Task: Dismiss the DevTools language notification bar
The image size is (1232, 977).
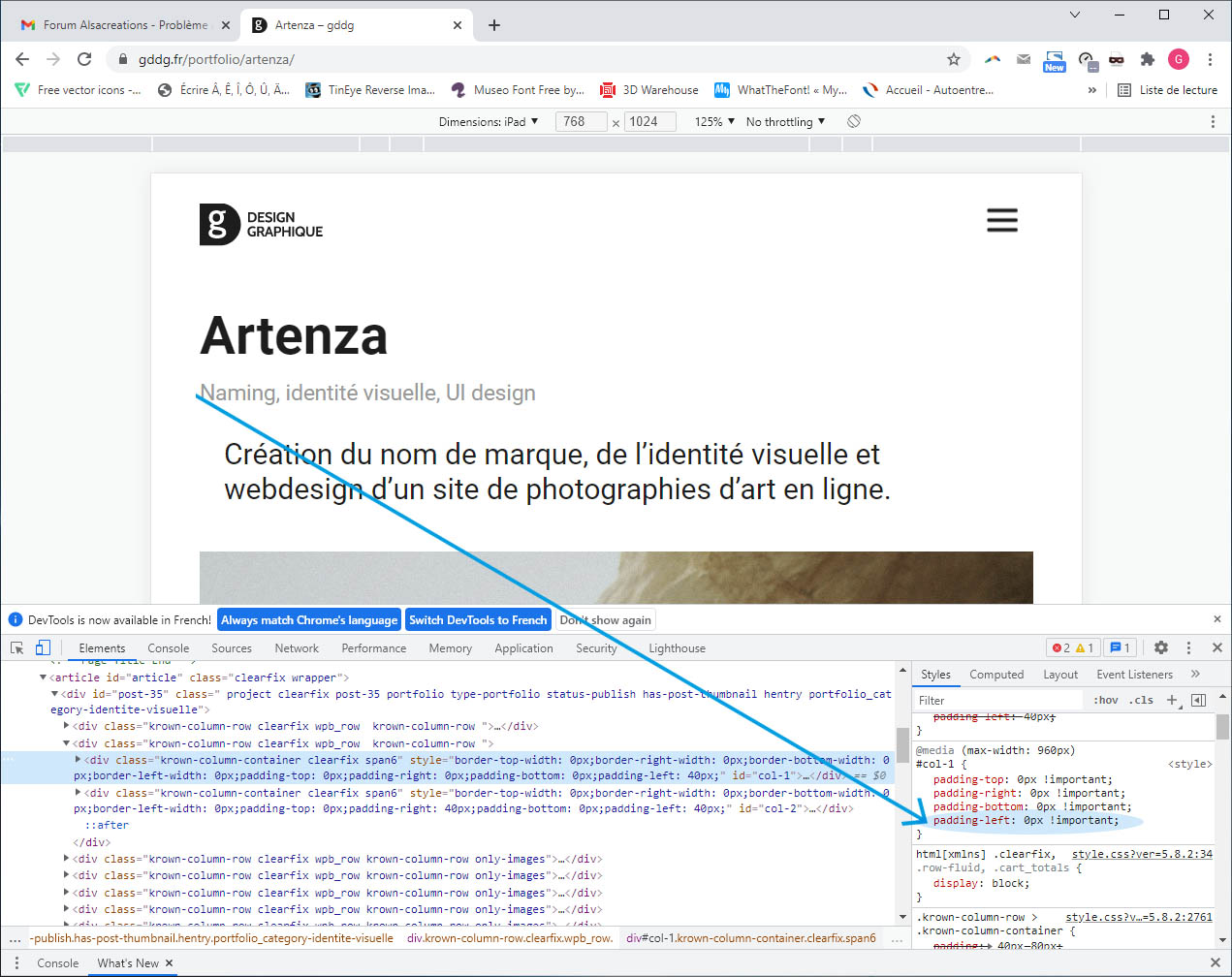Action: [1217, 619]
